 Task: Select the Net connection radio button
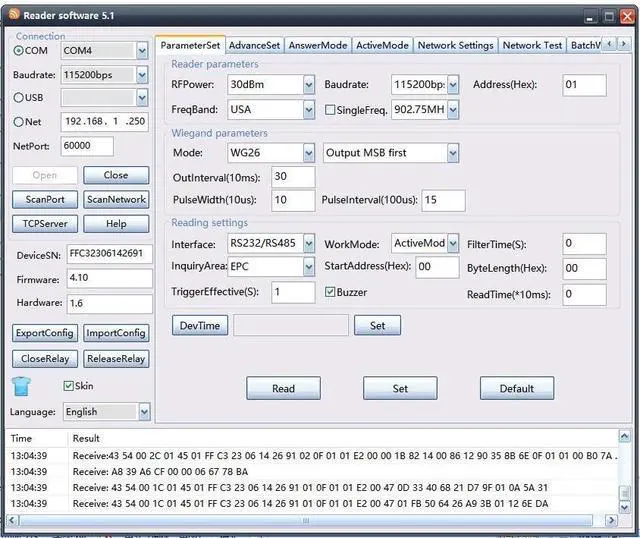coord(19,121)
